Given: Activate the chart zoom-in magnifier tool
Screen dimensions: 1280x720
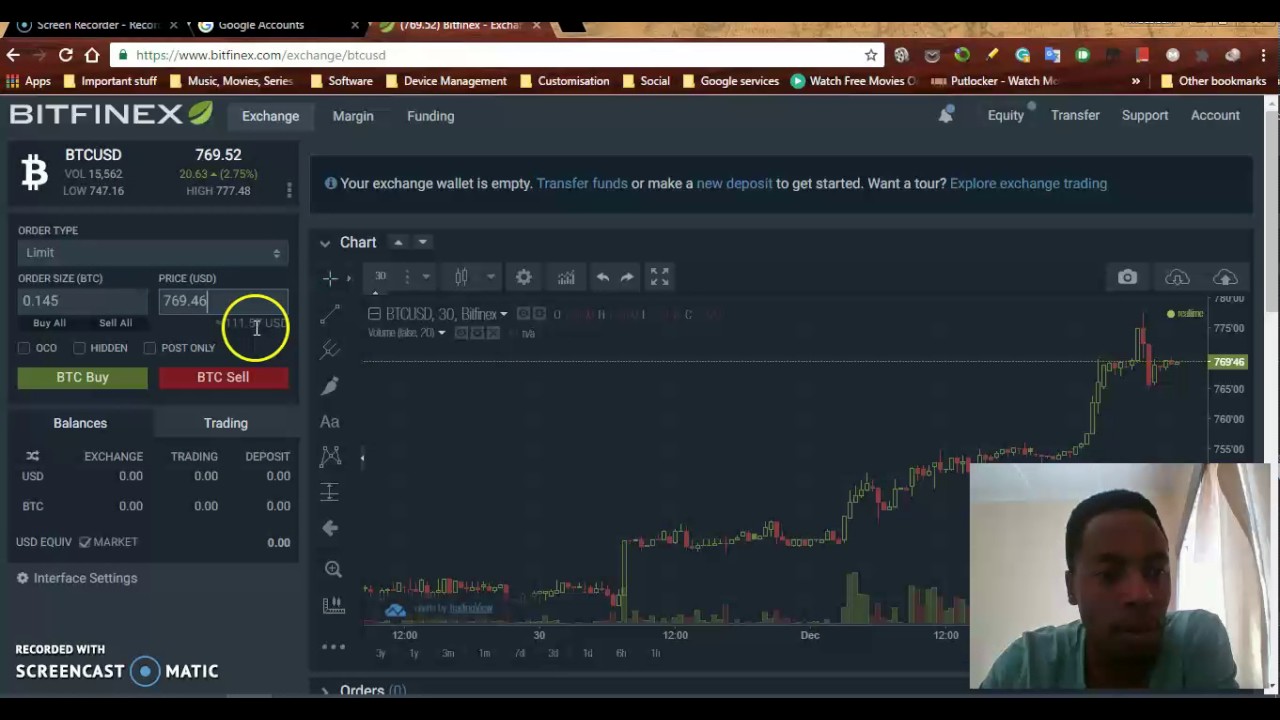Looking at the screenshot, I should click(x=333, y=569).
